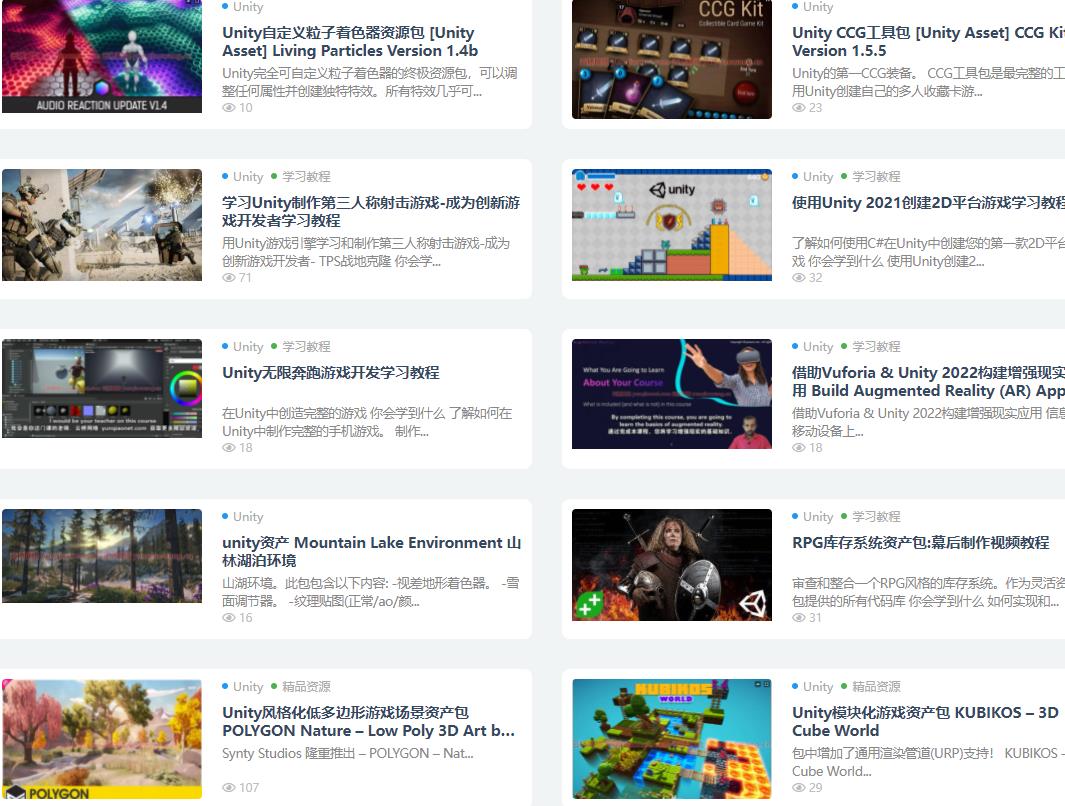Open the RPG inventory system asset pack title
Screen dimensions: 1065x806
click(x=920, y=543)
